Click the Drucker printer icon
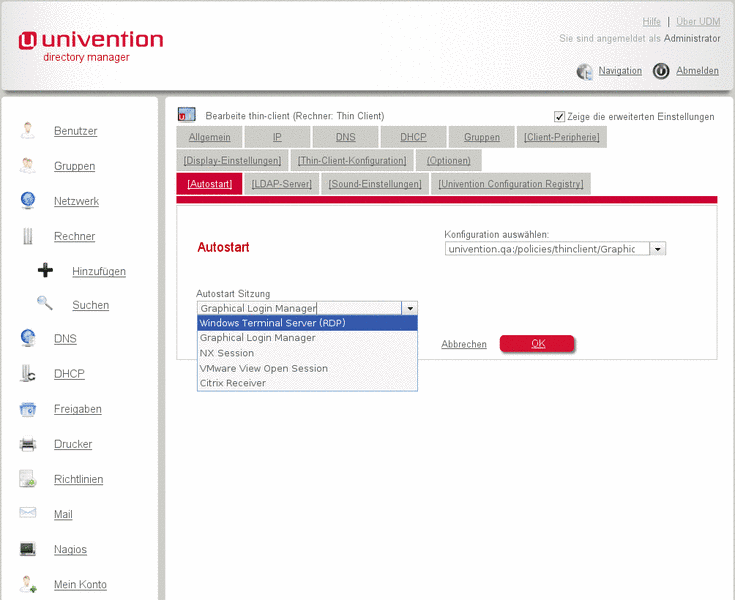Viewport: 735px width, 600px height. click(28, 444)
